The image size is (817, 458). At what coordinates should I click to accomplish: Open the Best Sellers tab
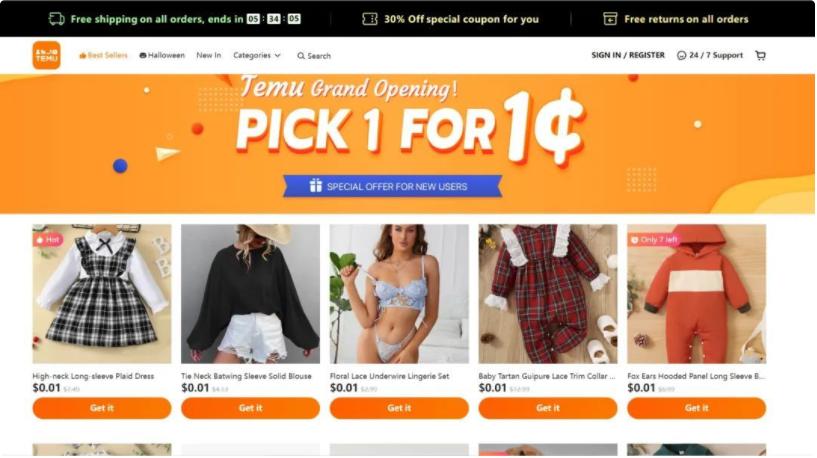click(103, 55)
